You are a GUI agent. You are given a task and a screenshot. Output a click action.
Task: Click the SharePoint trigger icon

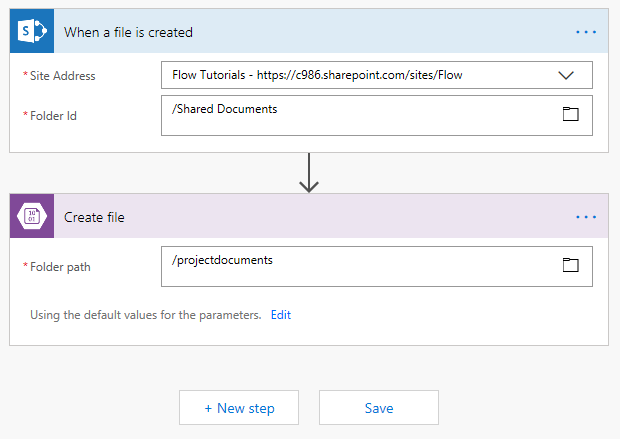point(30,31)
